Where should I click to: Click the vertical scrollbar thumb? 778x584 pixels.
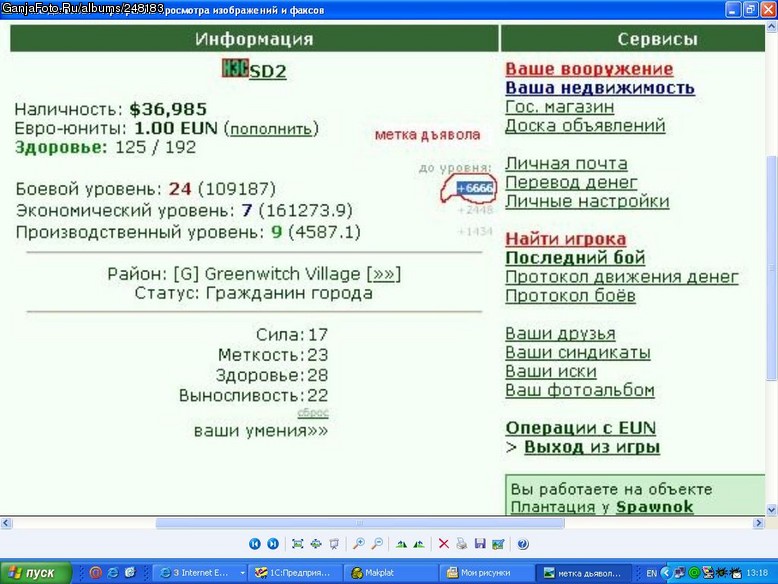772,268
